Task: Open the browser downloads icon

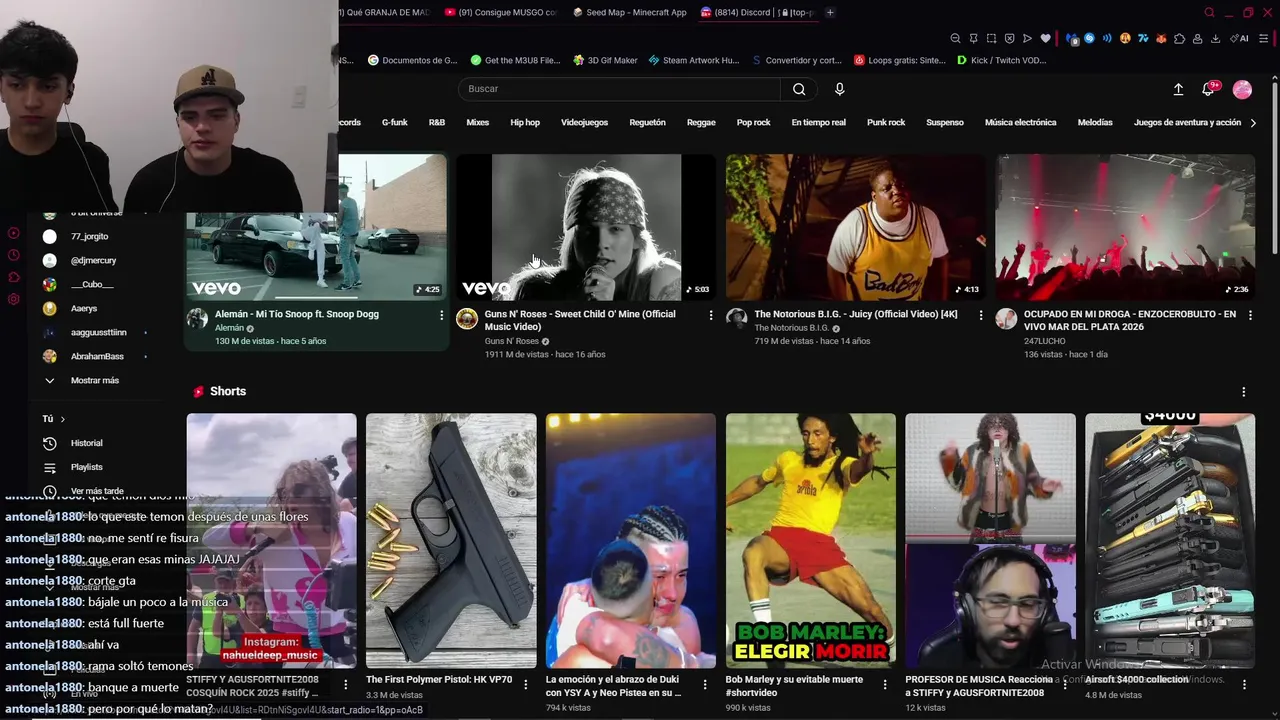Action: coord(1215,38)
